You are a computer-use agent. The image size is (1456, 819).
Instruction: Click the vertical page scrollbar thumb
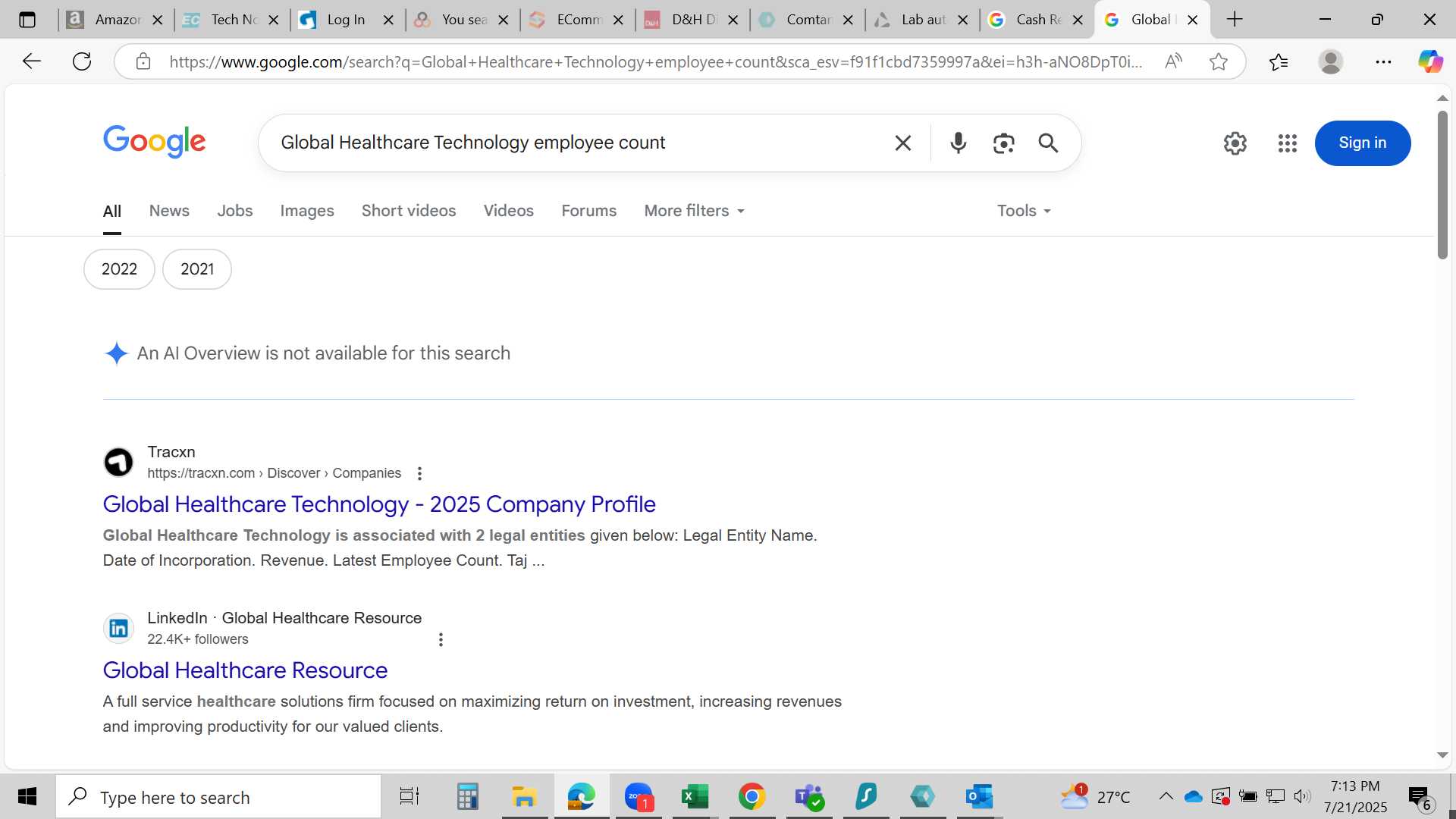(x=1442, y=184)
